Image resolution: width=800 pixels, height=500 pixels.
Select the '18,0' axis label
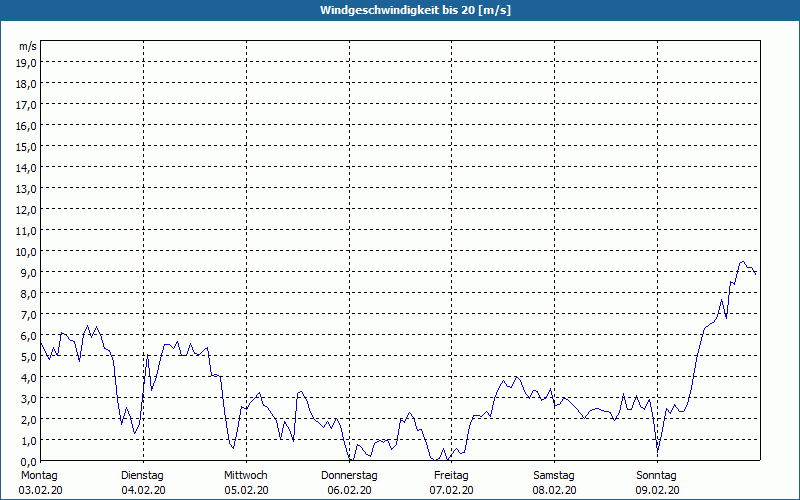[x=26, y=84]
